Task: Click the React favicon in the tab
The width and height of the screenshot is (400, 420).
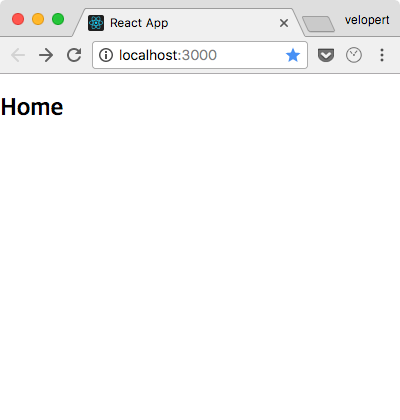Action: 96,23
